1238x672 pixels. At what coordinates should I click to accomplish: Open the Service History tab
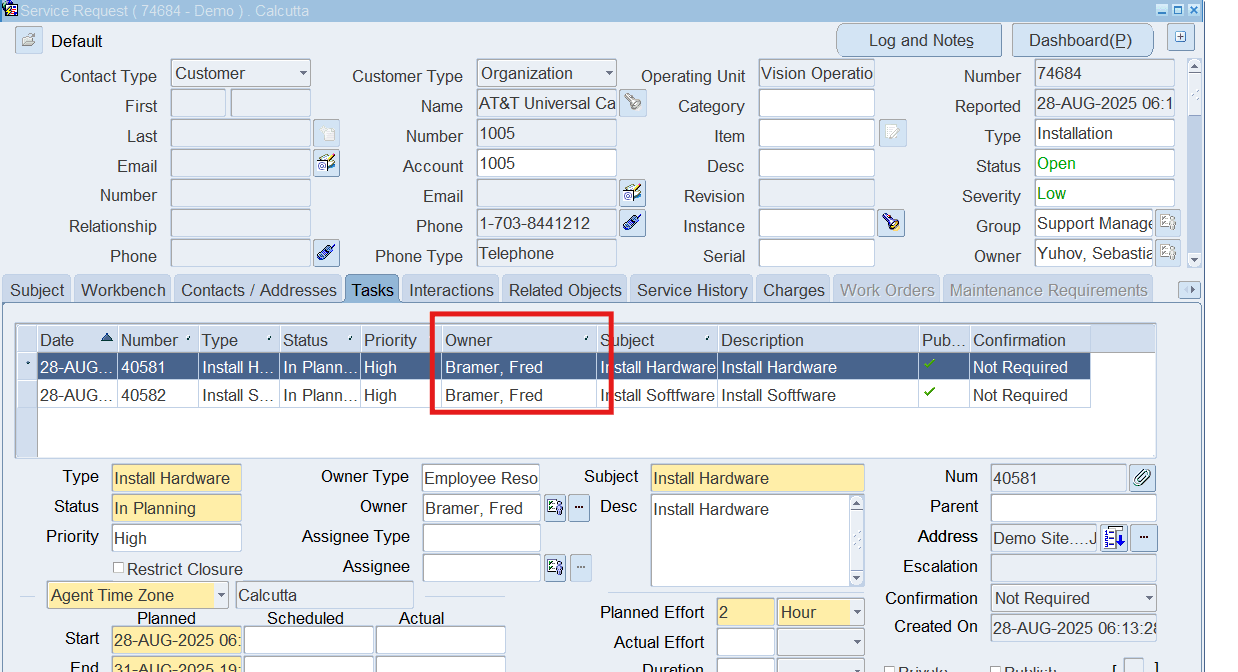(692, 290)
